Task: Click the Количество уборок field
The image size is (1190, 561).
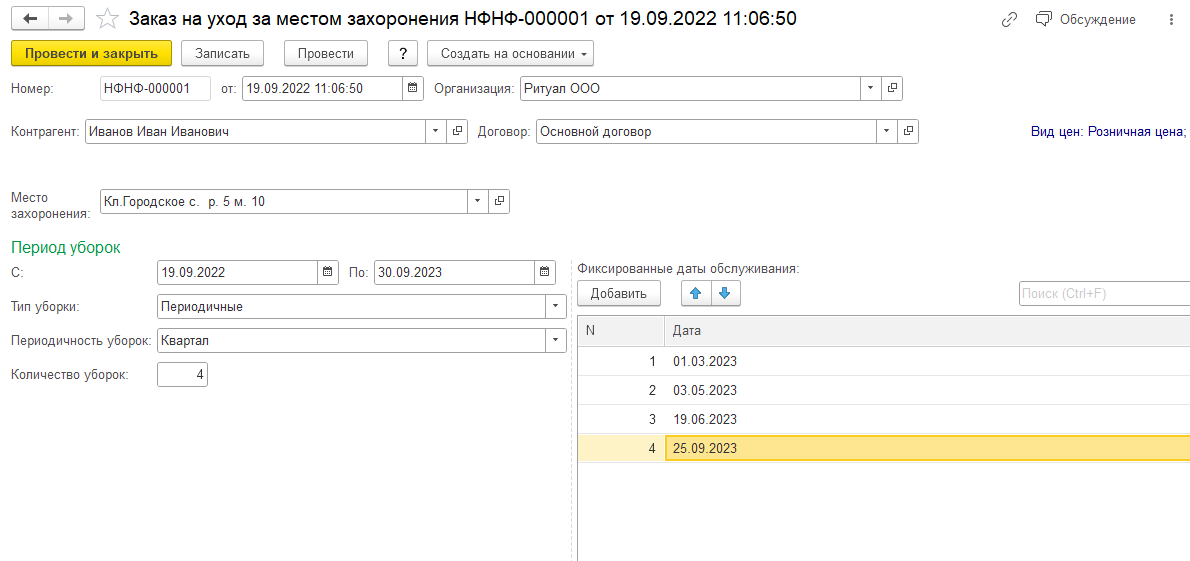Action: click(x=182, y=375)
